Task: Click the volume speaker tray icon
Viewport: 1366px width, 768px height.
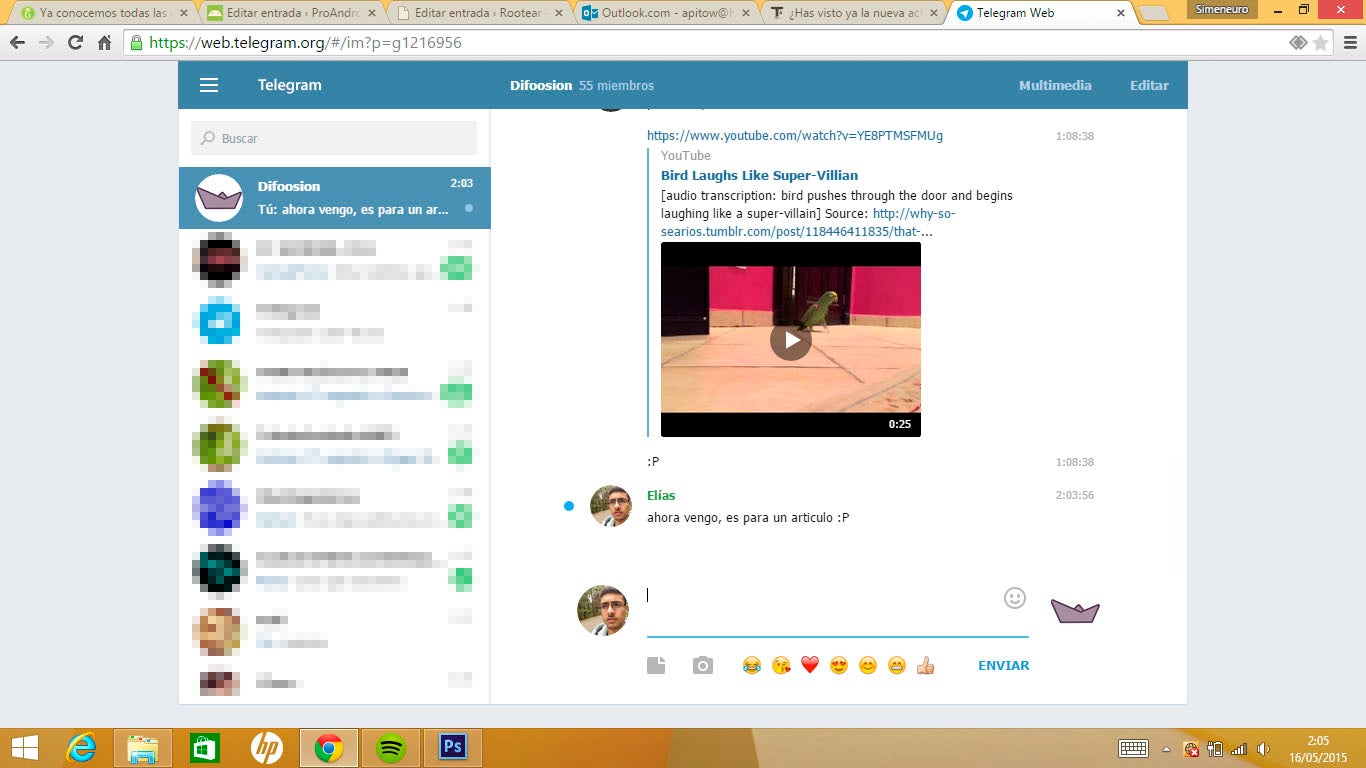Action: [1263, 748]
